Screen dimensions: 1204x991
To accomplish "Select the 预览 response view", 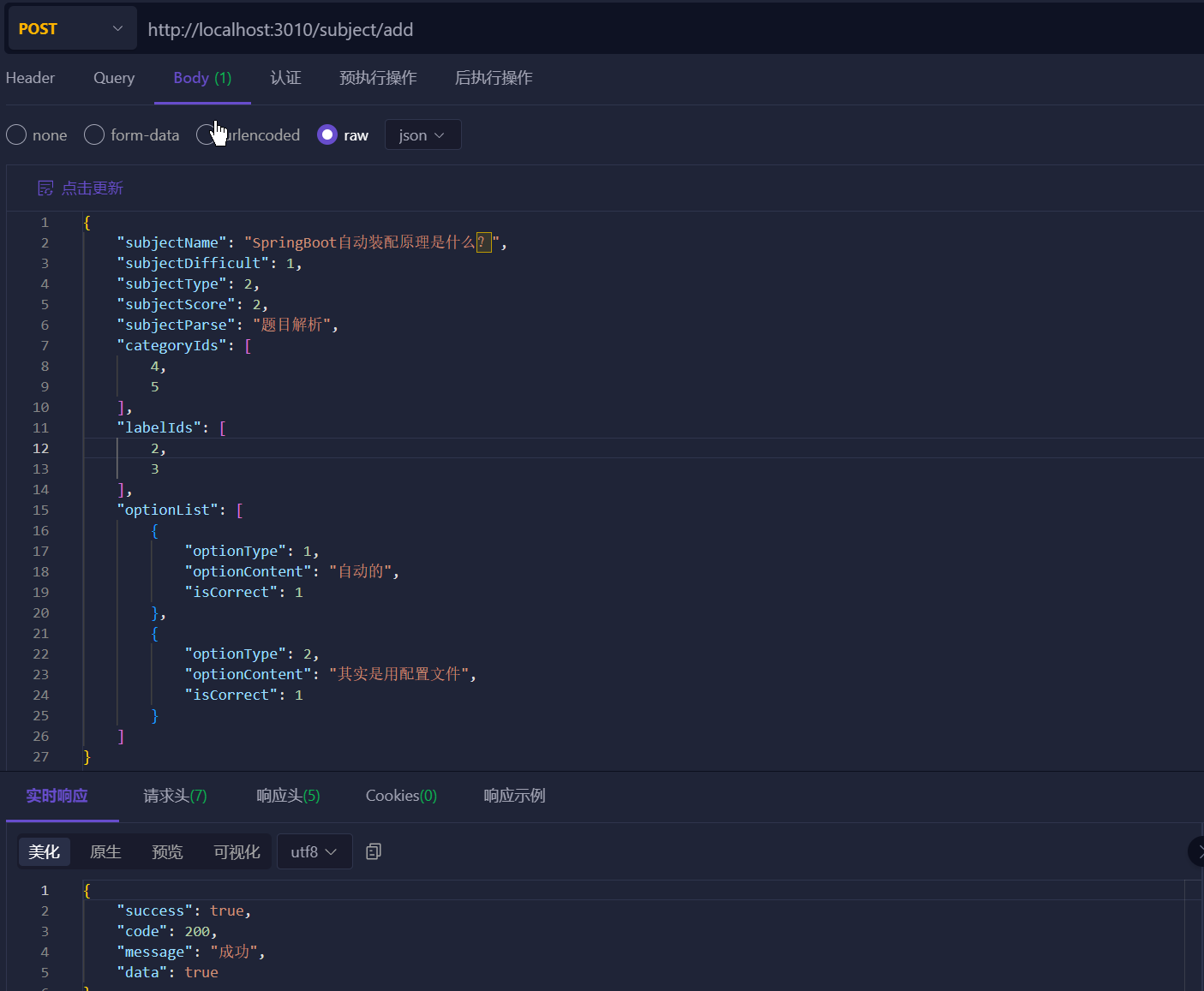I will (167, 851).
